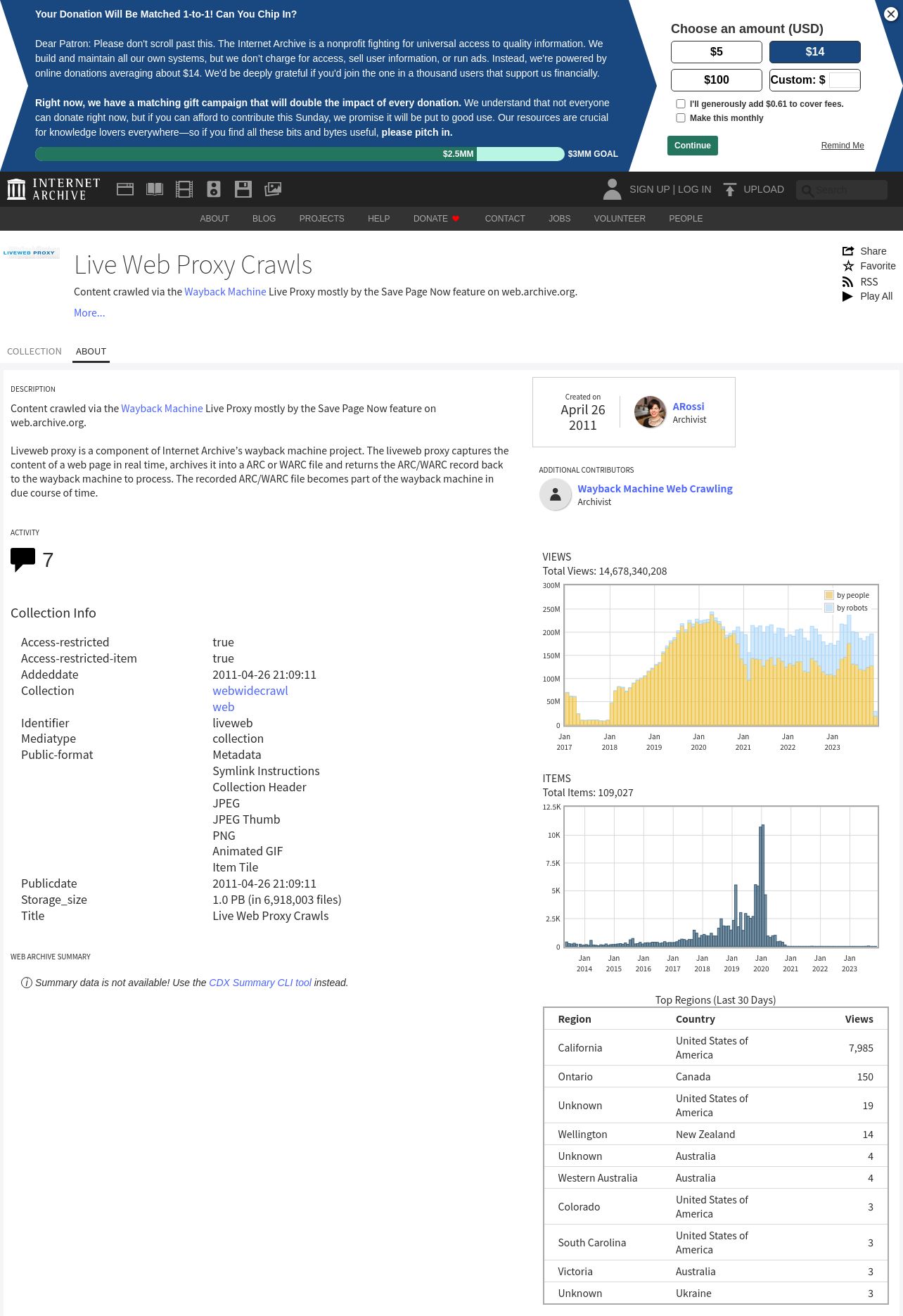Open the webwidecrawl collection link
903x1316 pixels.
coord(250,691)
